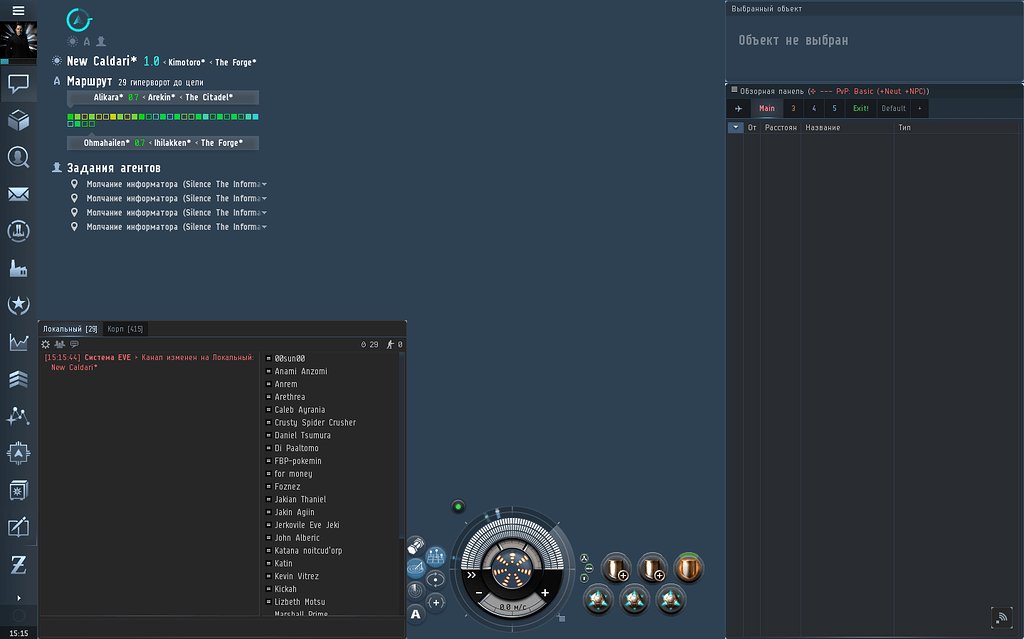This screenshot has height=639, width=1024.
Task: Open the chat channels Neocom icon
Action: point(18,84)
